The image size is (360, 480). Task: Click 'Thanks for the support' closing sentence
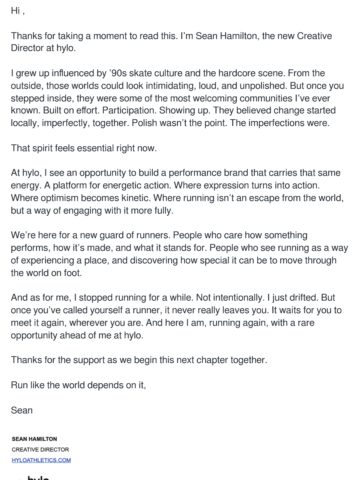tap(139, 360)
